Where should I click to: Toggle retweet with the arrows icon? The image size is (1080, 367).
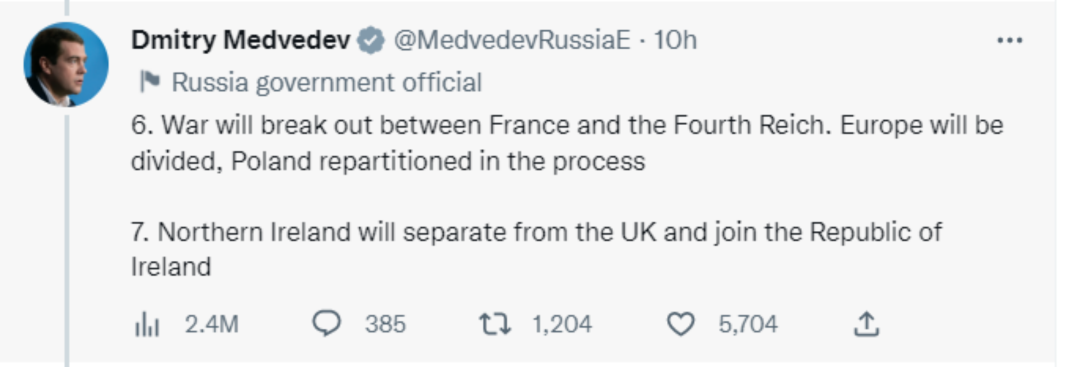(495, 324)
